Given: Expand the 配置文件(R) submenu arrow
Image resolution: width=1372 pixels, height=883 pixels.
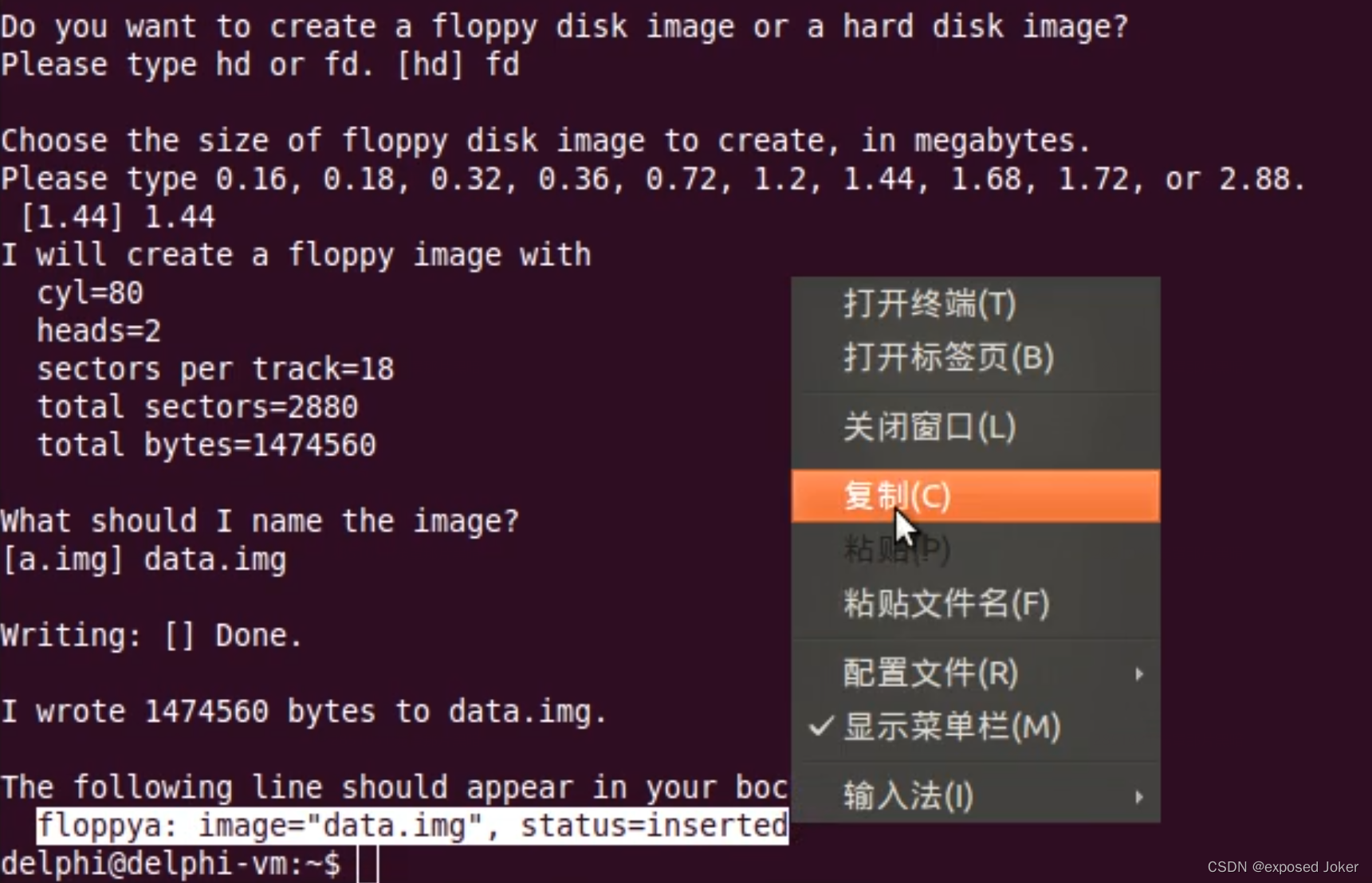Looking at the screenshot, I should coord(1138,674).
